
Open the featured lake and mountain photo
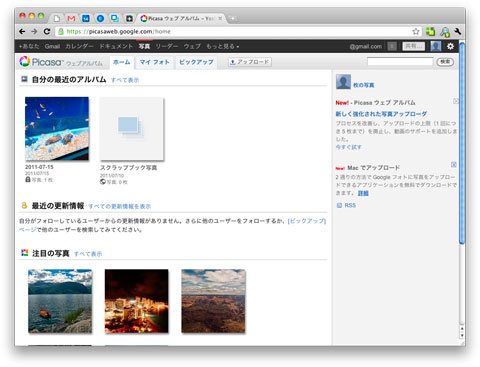60,301
